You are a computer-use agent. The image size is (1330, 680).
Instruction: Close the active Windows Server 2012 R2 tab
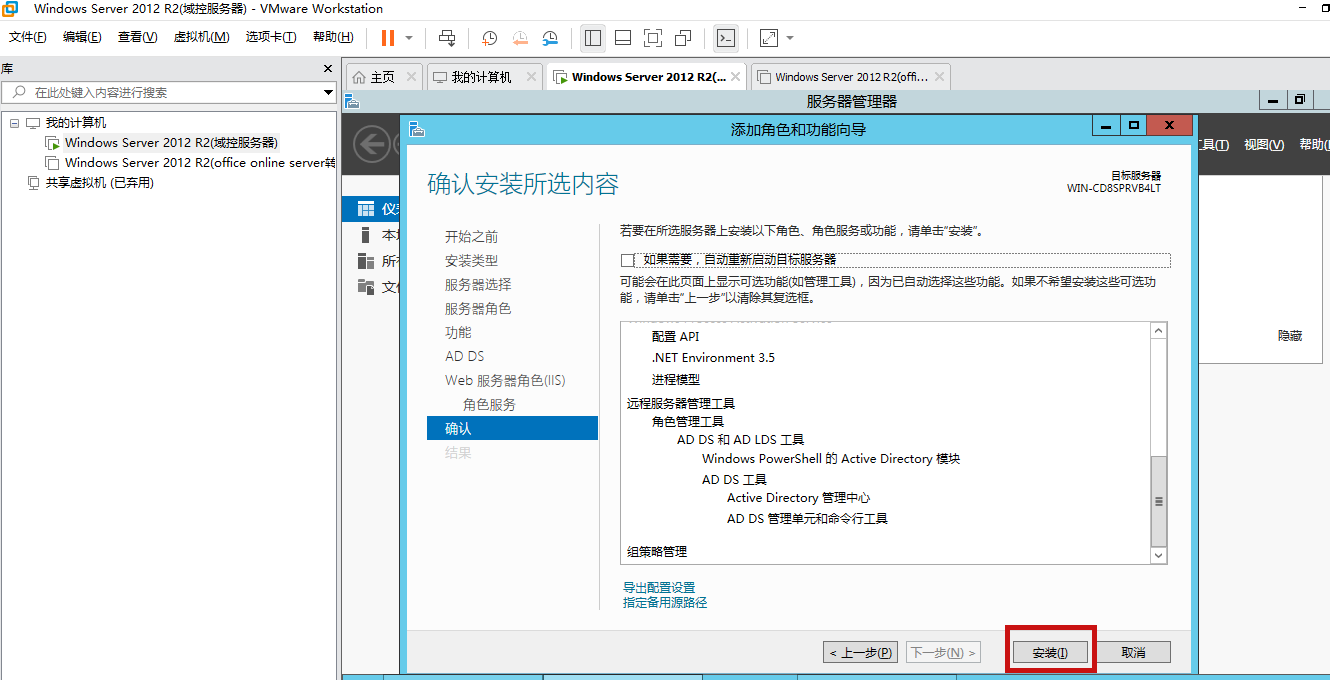[x=736, y=77]
